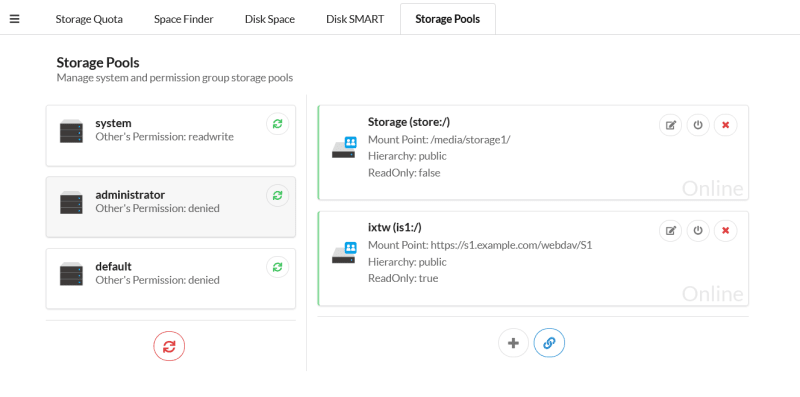800x397 pixels.
Task: Toggle power for Storage (store:/) disk
Action: click(698, 125)
